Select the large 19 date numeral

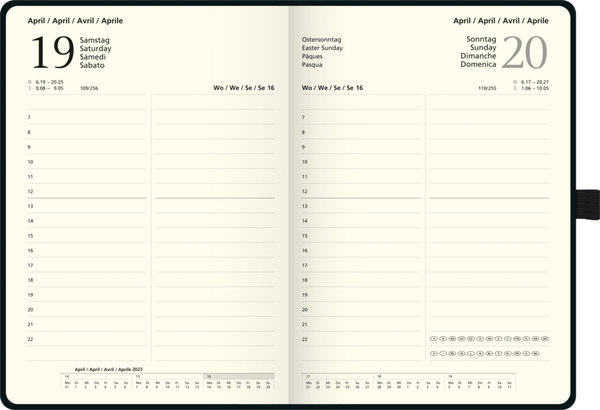click(52, 53)
